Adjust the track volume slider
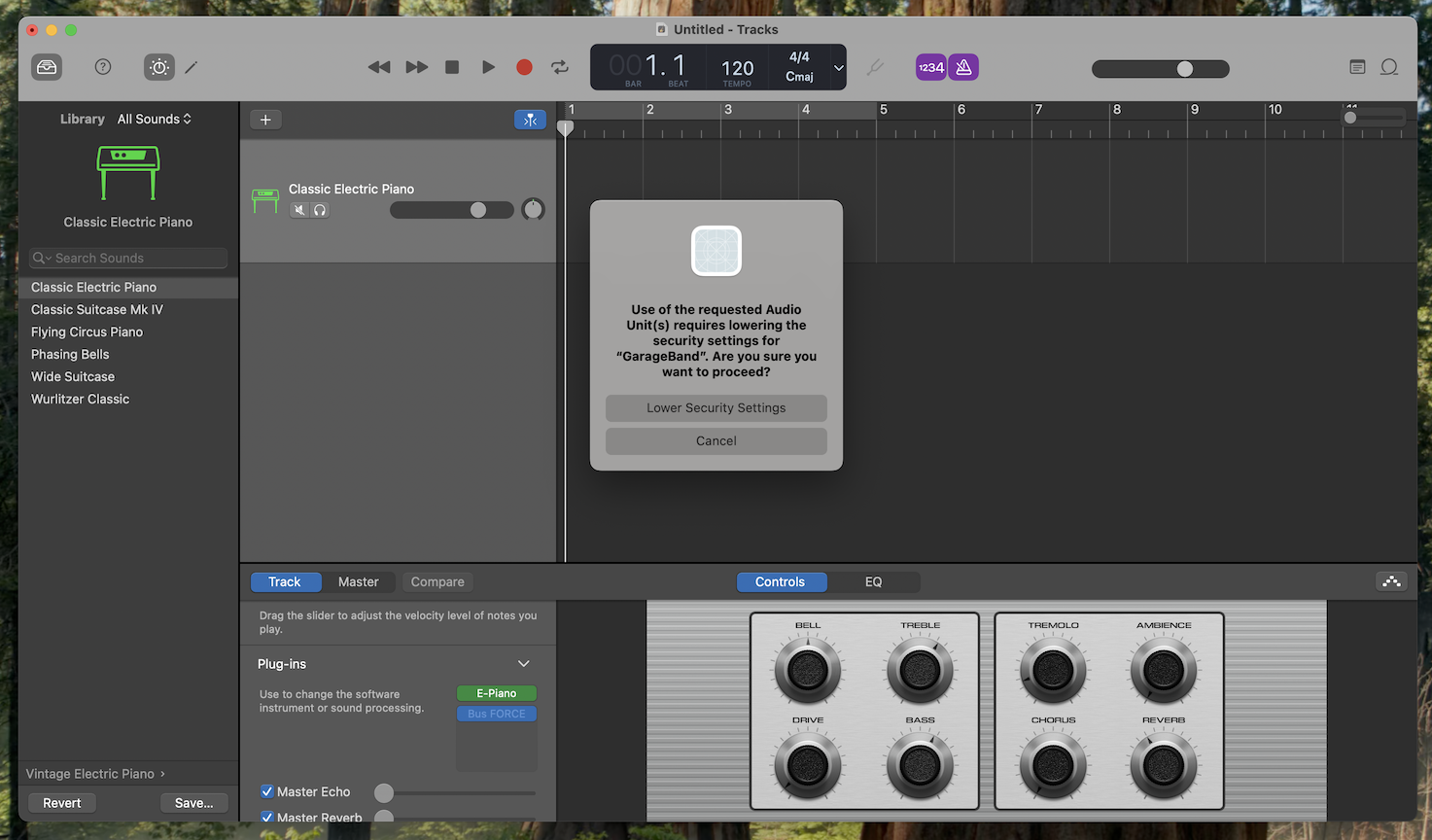The width and height of the screenshot is (1432, 840). (x=452, y=210)
